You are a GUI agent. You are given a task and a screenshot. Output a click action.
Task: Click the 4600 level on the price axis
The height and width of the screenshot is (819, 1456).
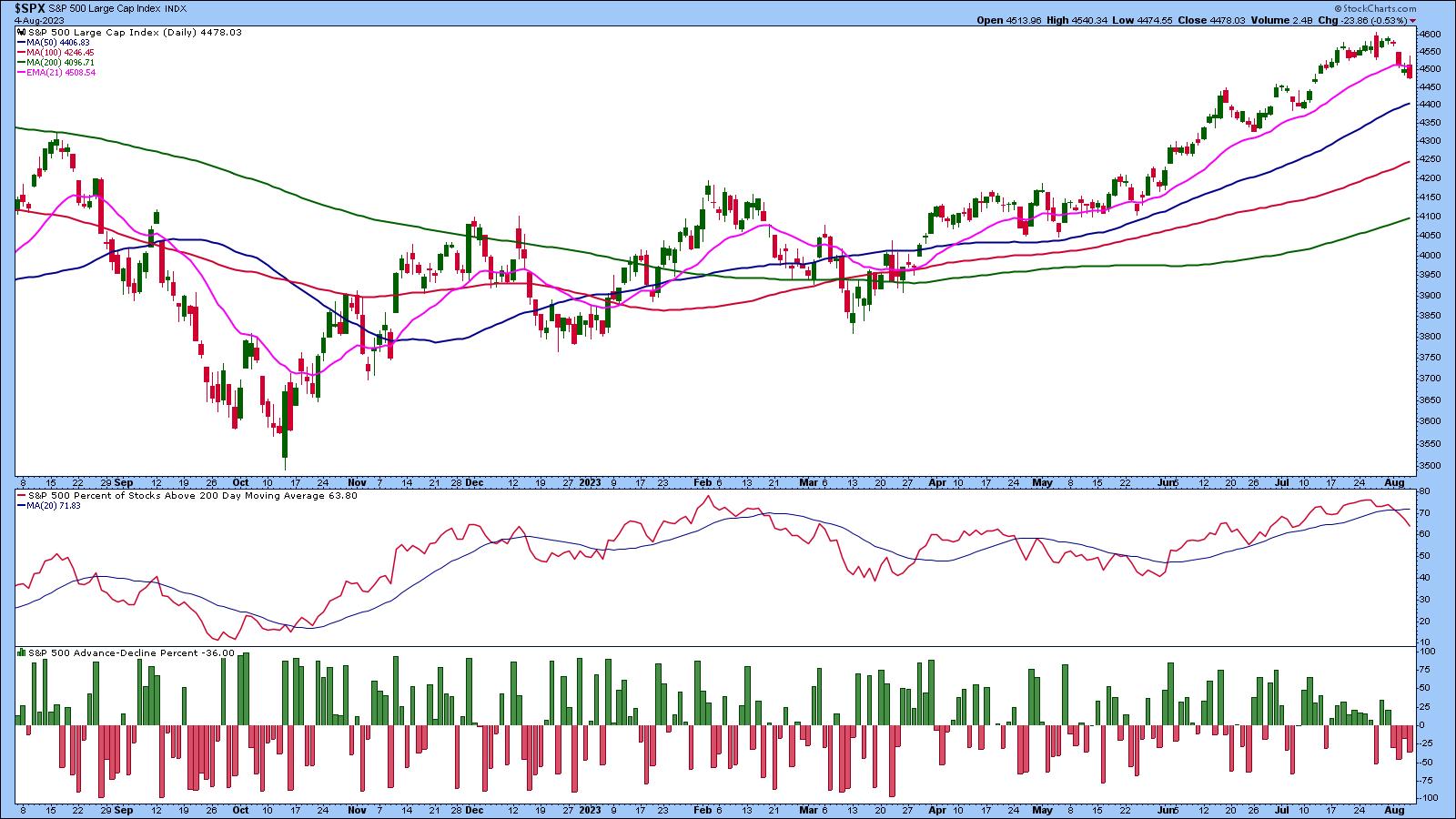1429,35
